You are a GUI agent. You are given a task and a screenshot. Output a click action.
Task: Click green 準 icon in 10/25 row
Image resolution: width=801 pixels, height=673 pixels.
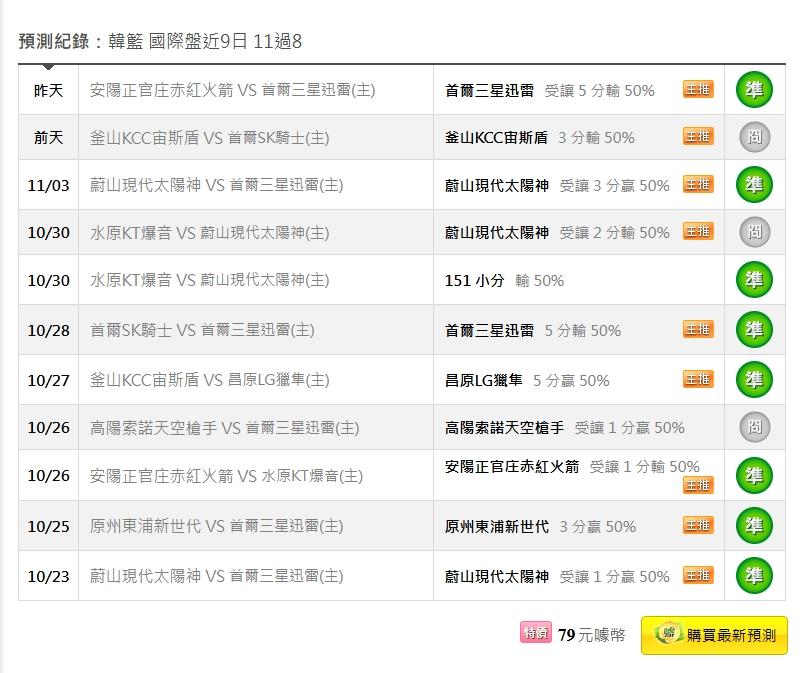click(754, 525)
